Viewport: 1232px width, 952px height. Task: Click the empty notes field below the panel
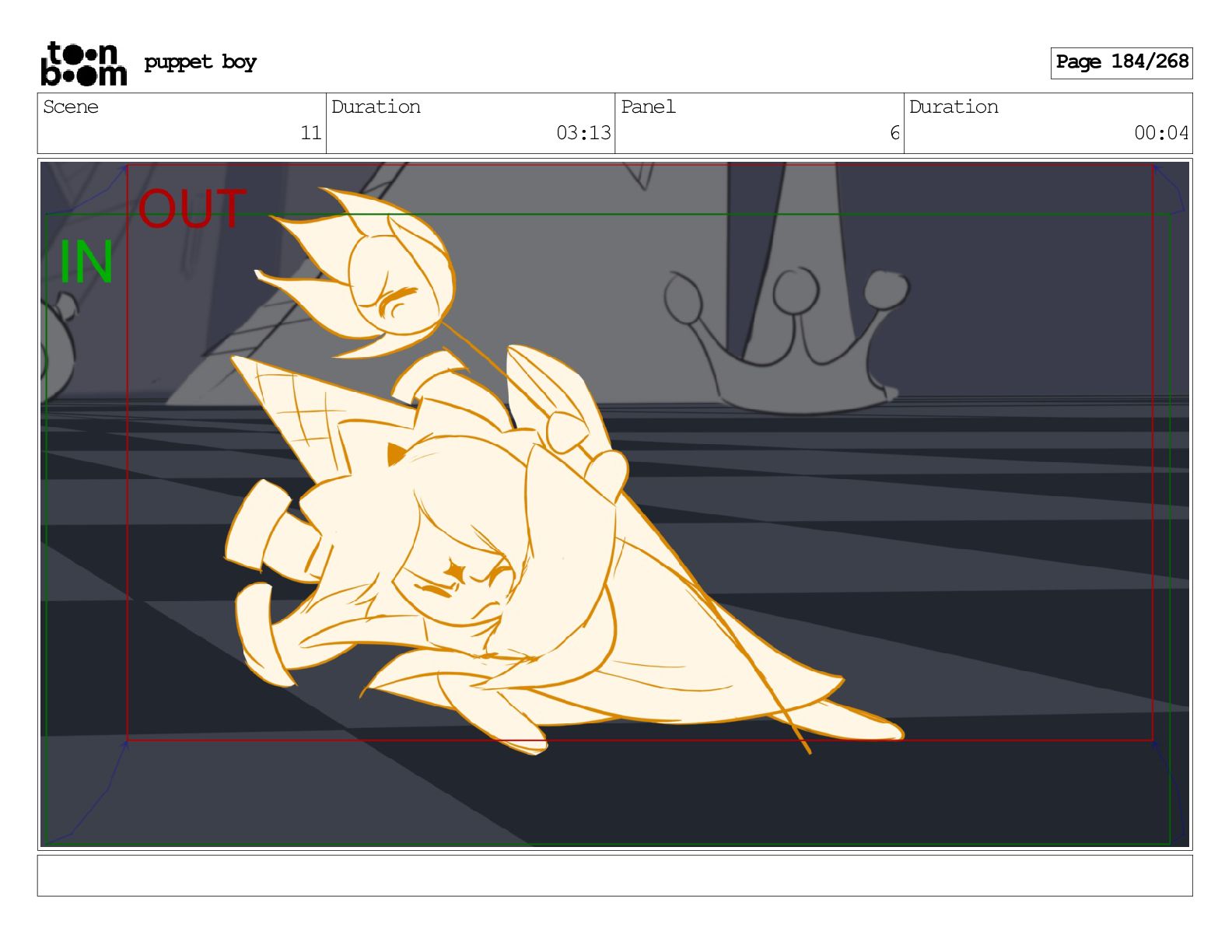coord(615,876)
